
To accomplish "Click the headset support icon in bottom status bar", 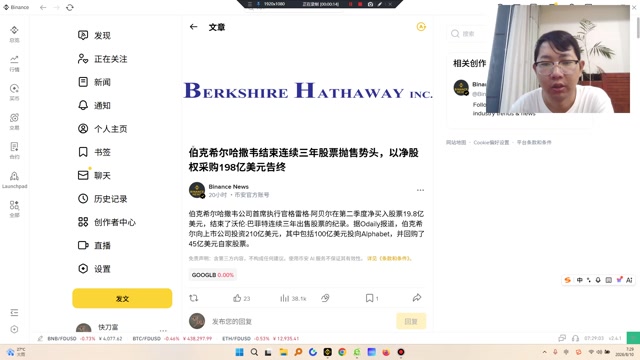I will pos(576,338).
